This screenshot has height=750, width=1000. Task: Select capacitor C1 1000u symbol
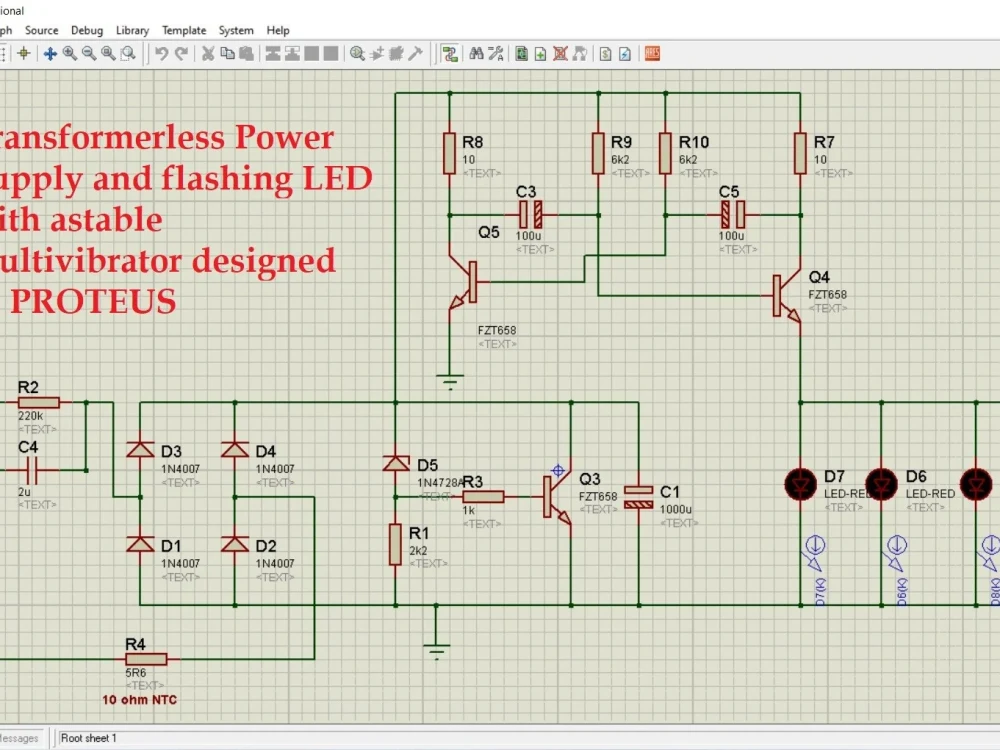[638, 497]
